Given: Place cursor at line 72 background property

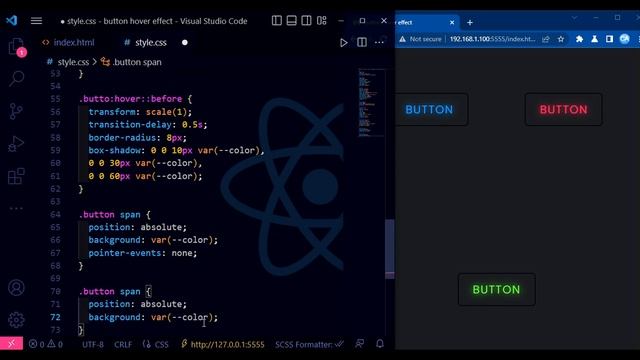Looking at the screenshot, I should [x=153, y=317].
